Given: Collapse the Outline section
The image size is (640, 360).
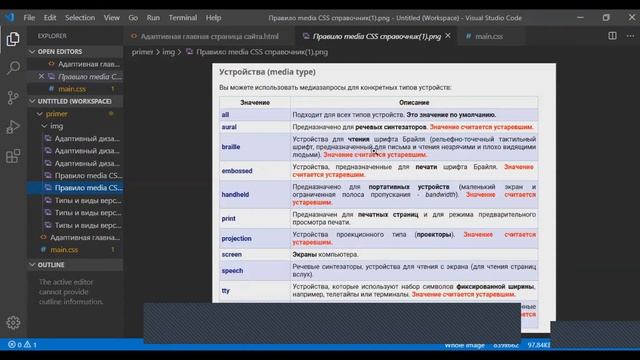Looking at the screenshot, I should coord(76,264).
